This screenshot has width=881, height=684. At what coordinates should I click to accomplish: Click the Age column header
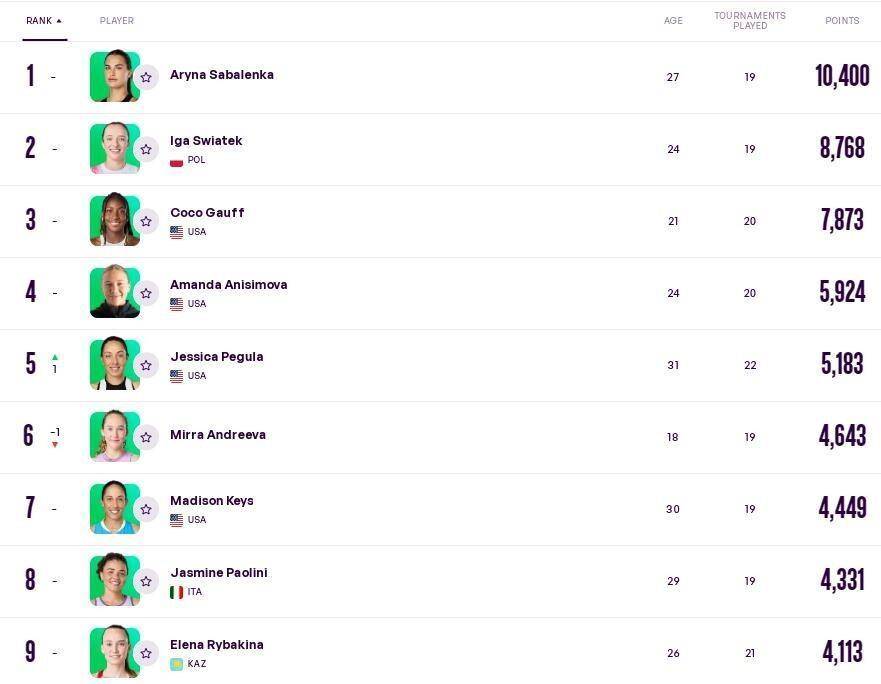tap(673, 20)
